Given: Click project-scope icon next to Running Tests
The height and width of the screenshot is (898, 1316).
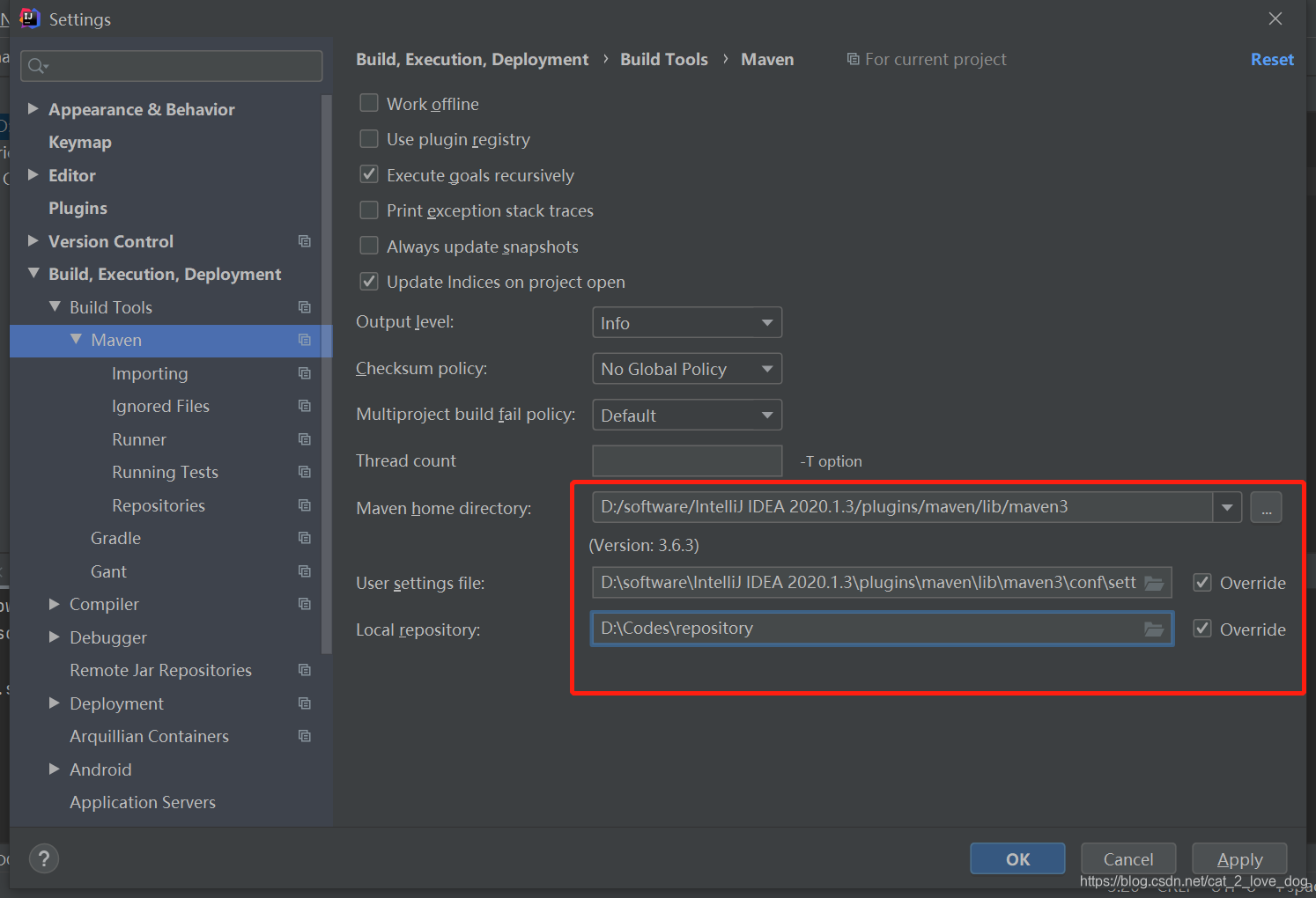Looking at the screenshot, I should tap(305, 472).
